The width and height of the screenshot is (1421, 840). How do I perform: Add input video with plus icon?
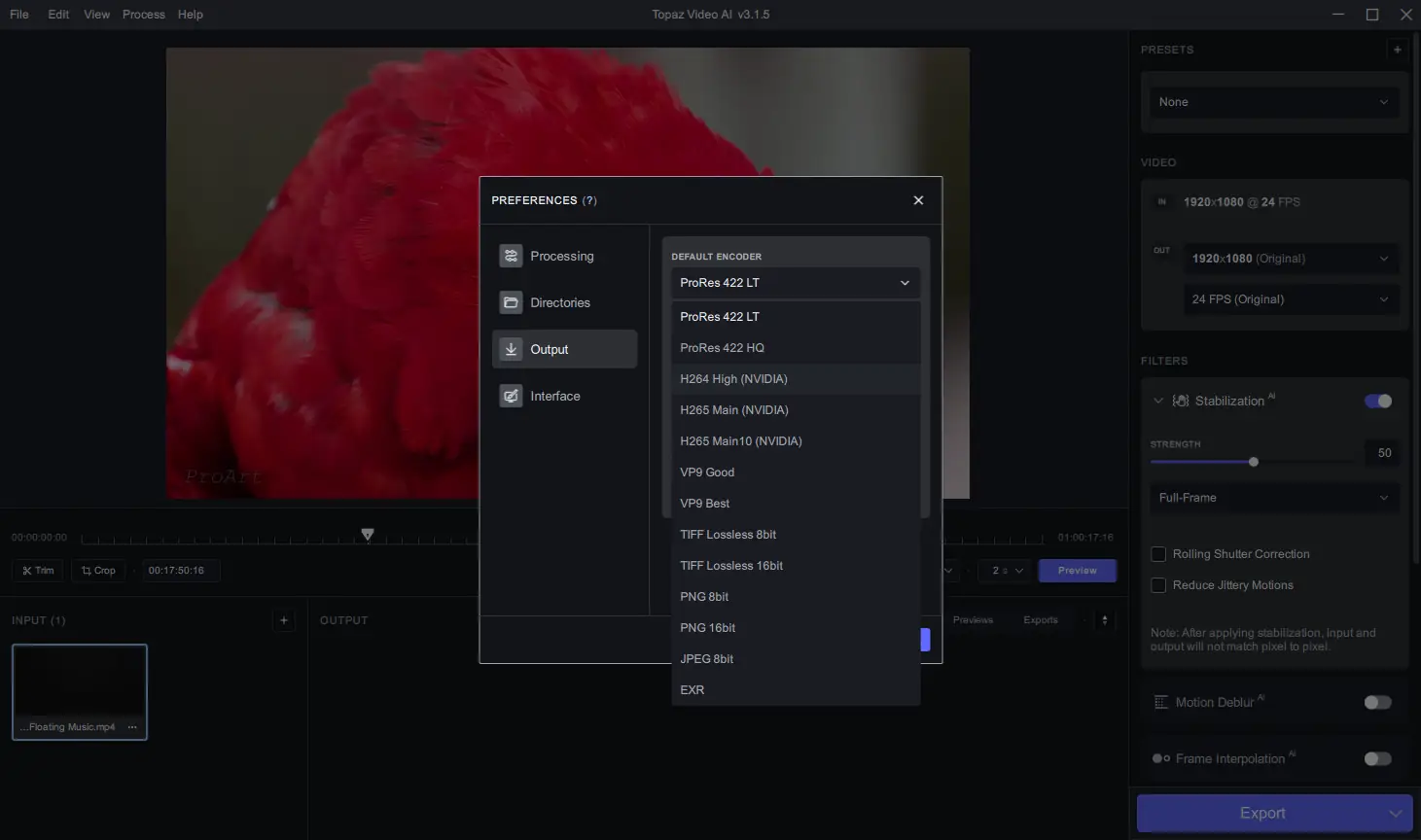point(284,620)
